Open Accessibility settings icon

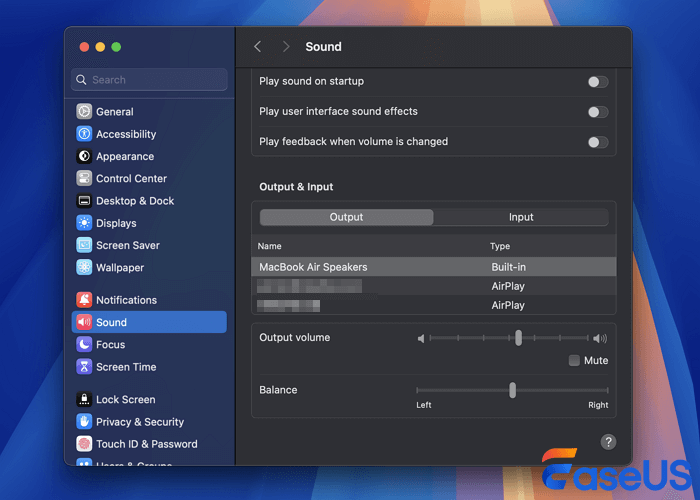pos(84,134)
